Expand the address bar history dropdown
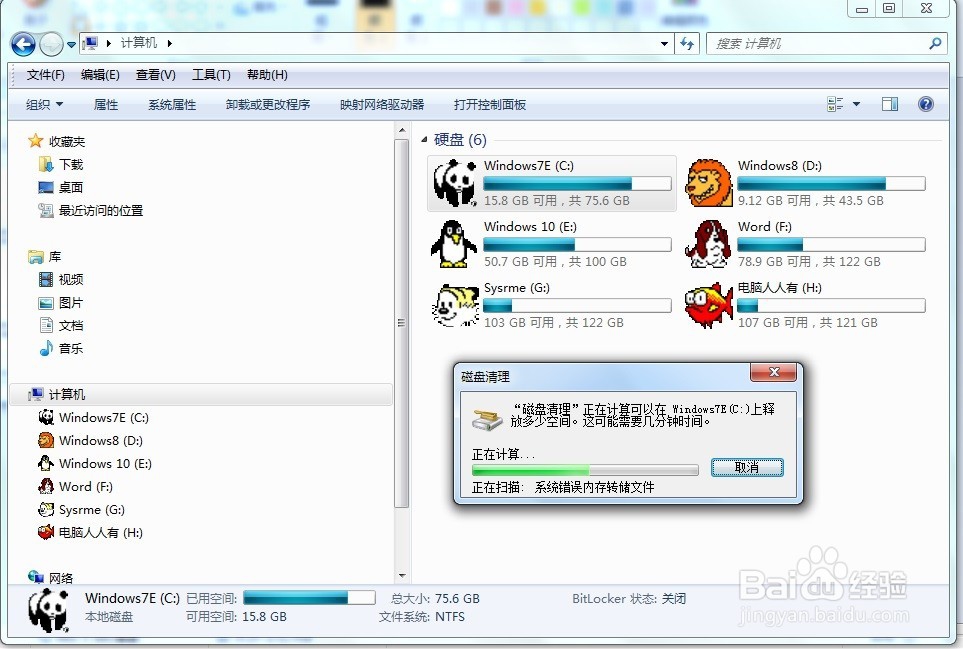Image resolution: width=963 pixels, height=649 pixels. [x=664, y=44]
